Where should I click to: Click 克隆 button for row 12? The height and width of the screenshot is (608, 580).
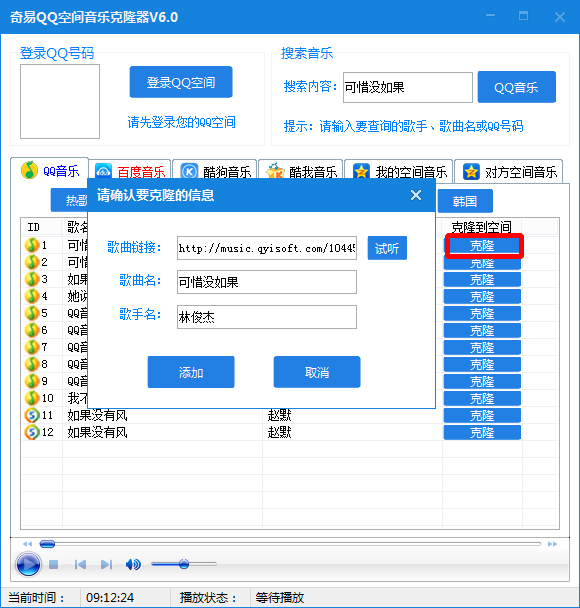point(482,433)
